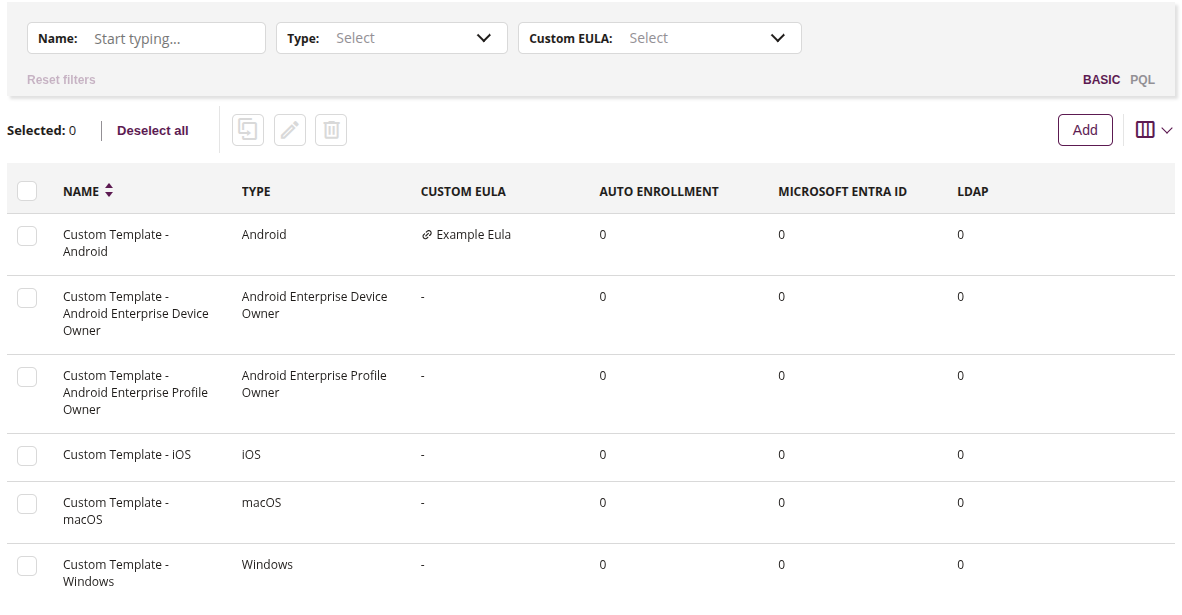
Task: Click the Name column sort arrows
Action: (x=109, y=190)
